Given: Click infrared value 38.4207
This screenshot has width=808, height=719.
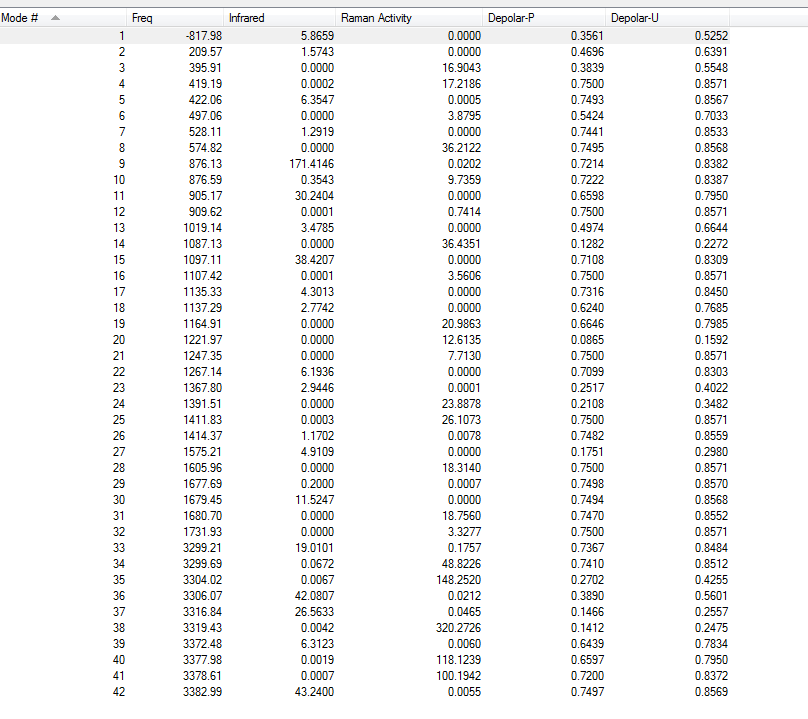Looking at the screenshot, I should [x=314, y=259].
